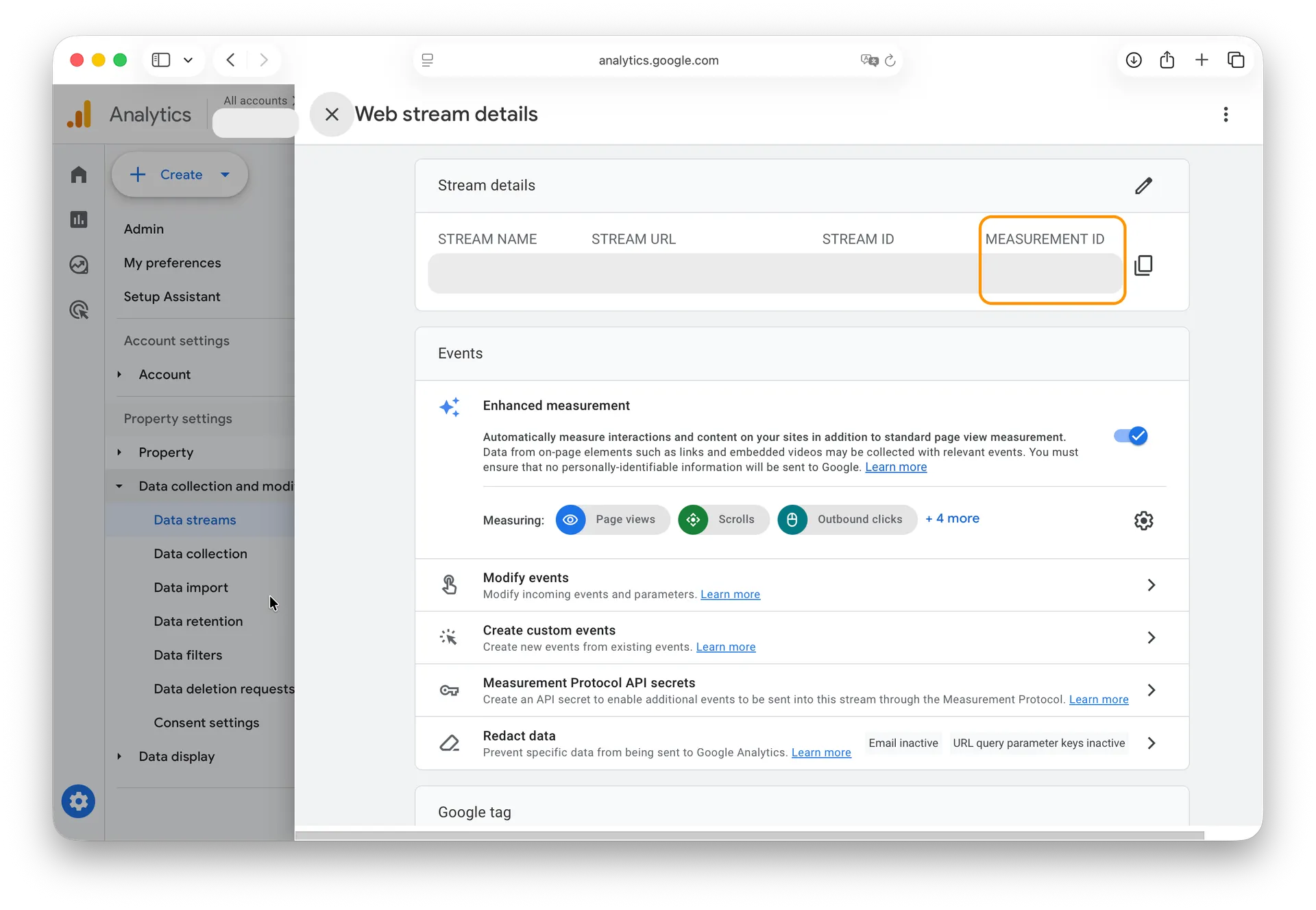Collapse Data collection and modification section
Image resolution: width=1316 pixels, height=910 pixels.
click(x=120, y=486)
